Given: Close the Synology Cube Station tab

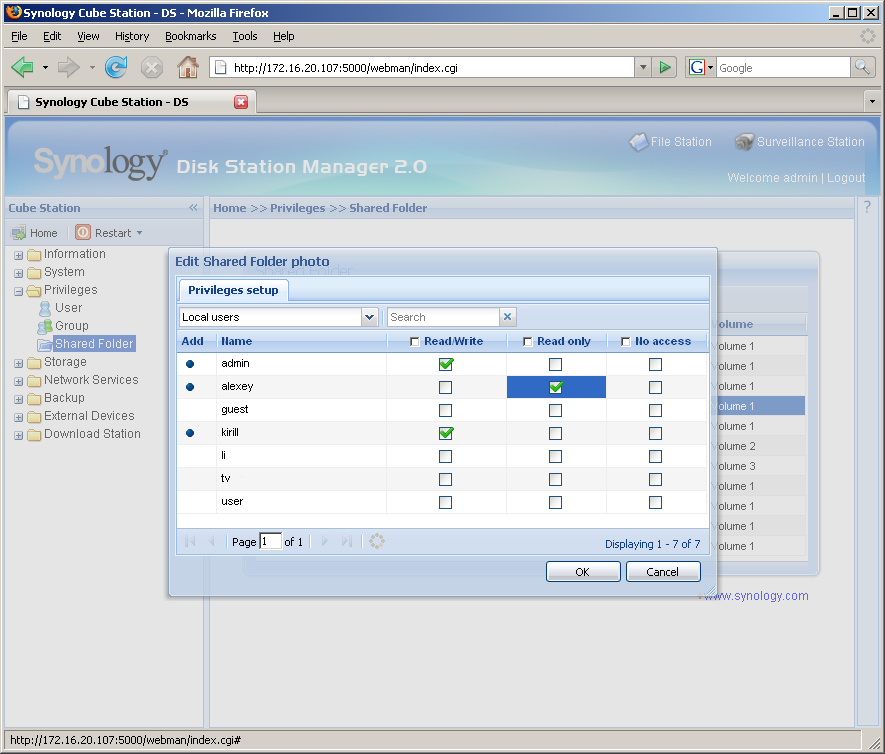Looking at the screenshot, I should [x=241, y=102].
